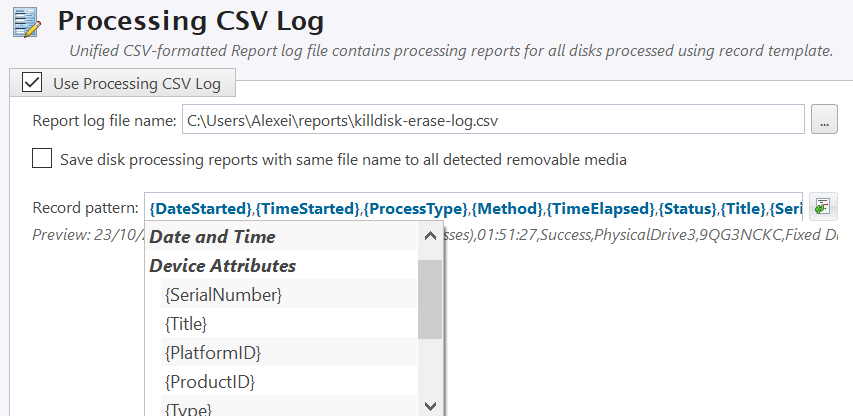Insert {ProductID} tag from the list

point(209,382)
